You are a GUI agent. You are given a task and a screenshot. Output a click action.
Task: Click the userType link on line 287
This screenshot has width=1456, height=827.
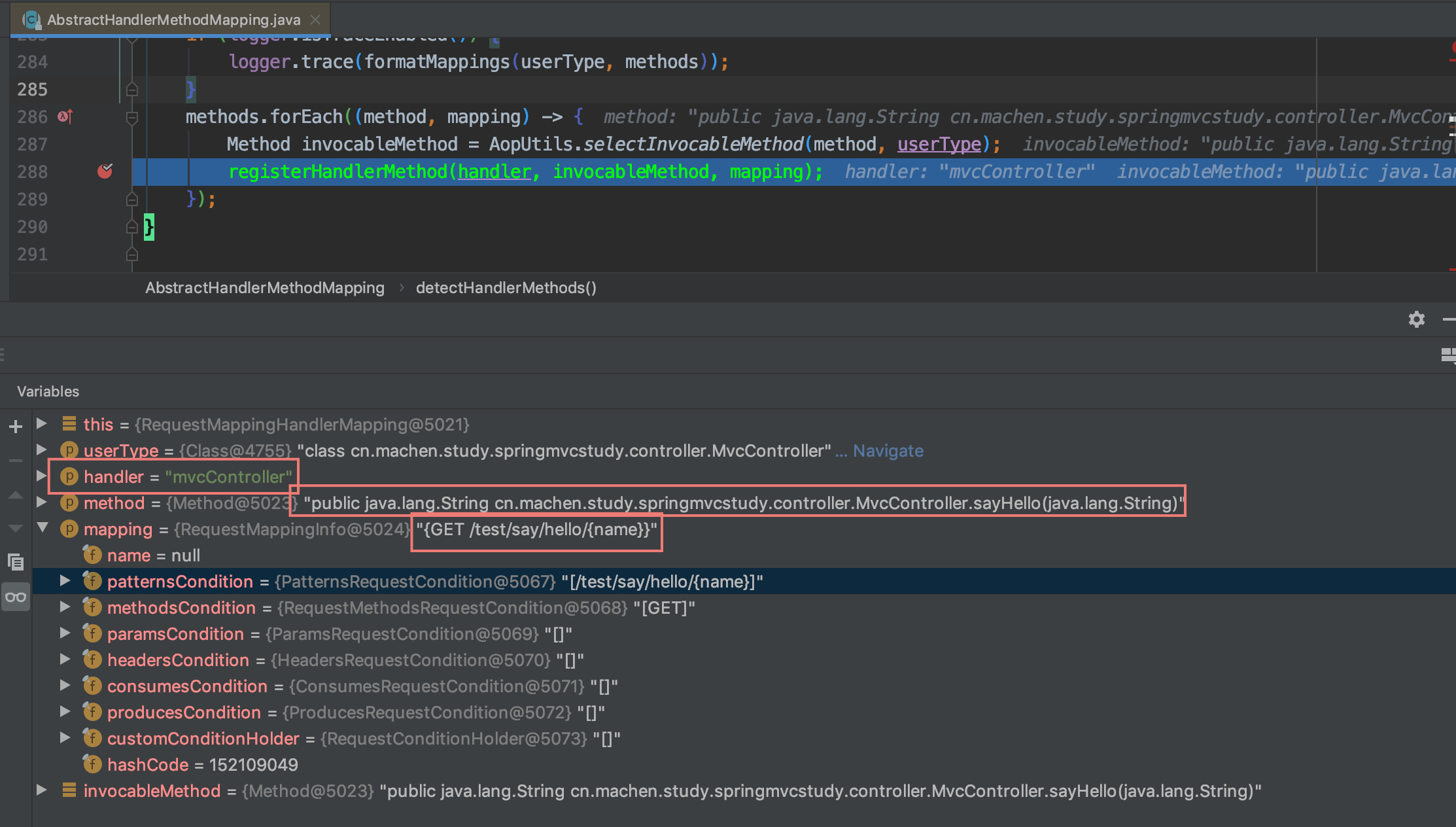(939, 144)
